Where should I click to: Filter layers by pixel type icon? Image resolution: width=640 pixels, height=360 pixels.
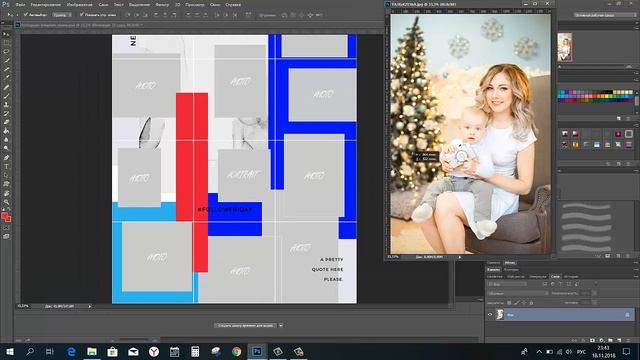pyautogui.click(x=545, y=284)
